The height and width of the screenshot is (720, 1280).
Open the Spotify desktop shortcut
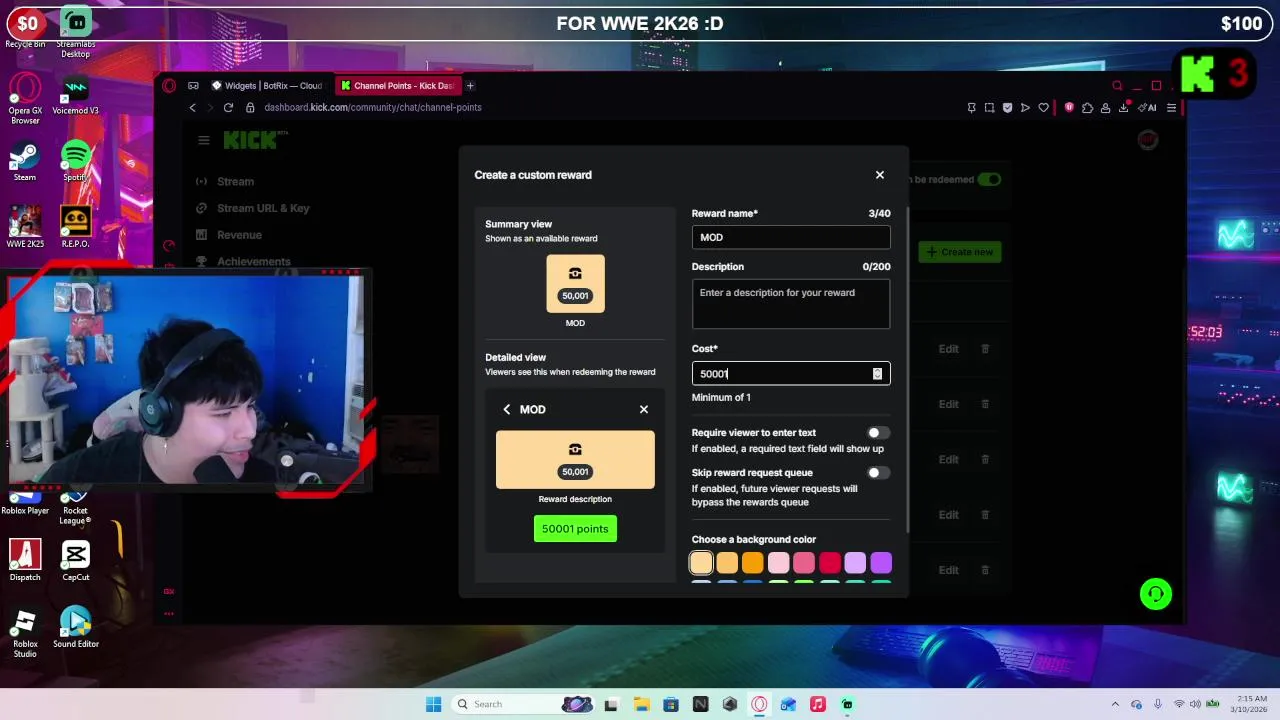[76, 162]
